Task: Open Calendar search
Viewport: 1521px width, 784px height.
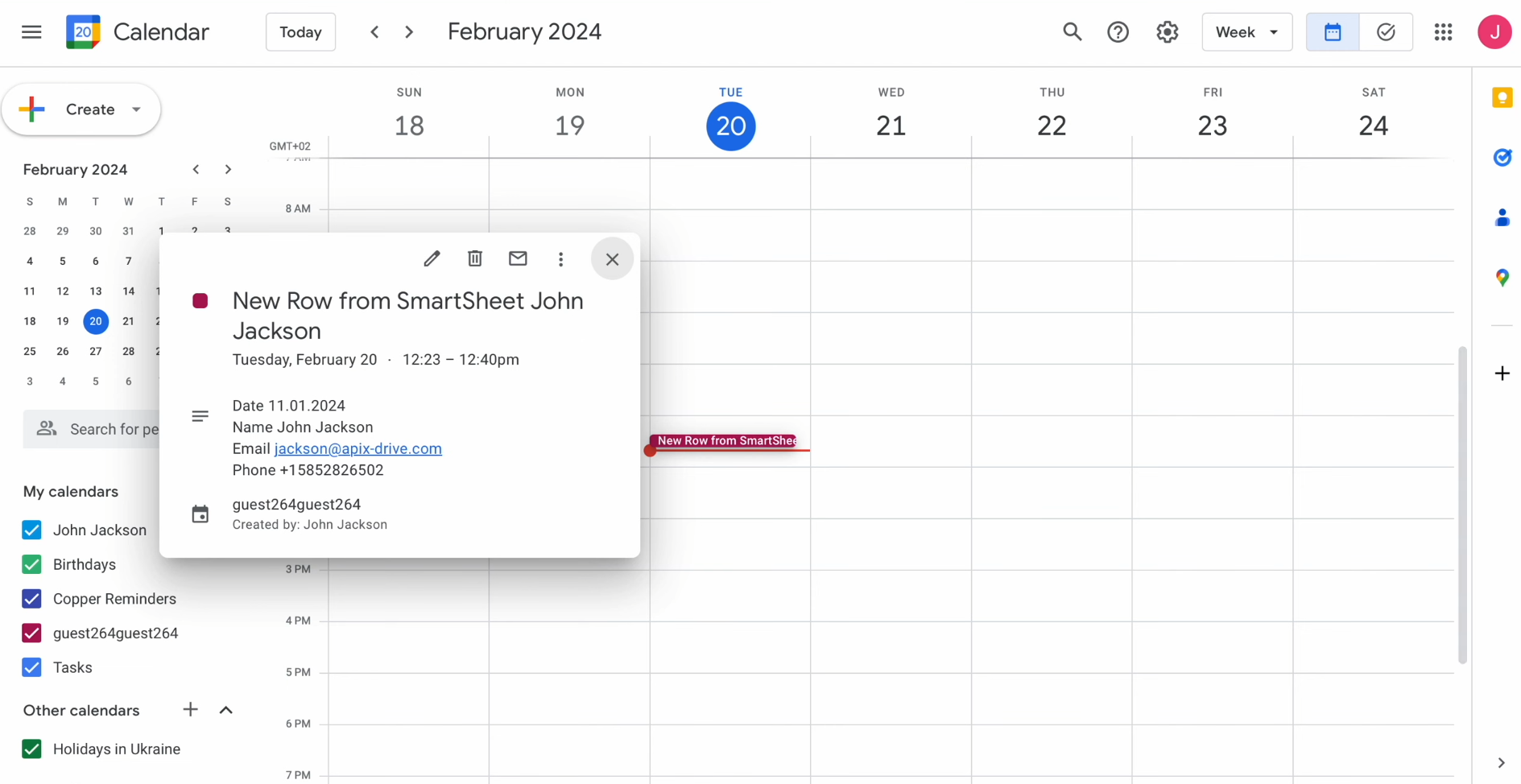Action: click(x=1072, y=31)
